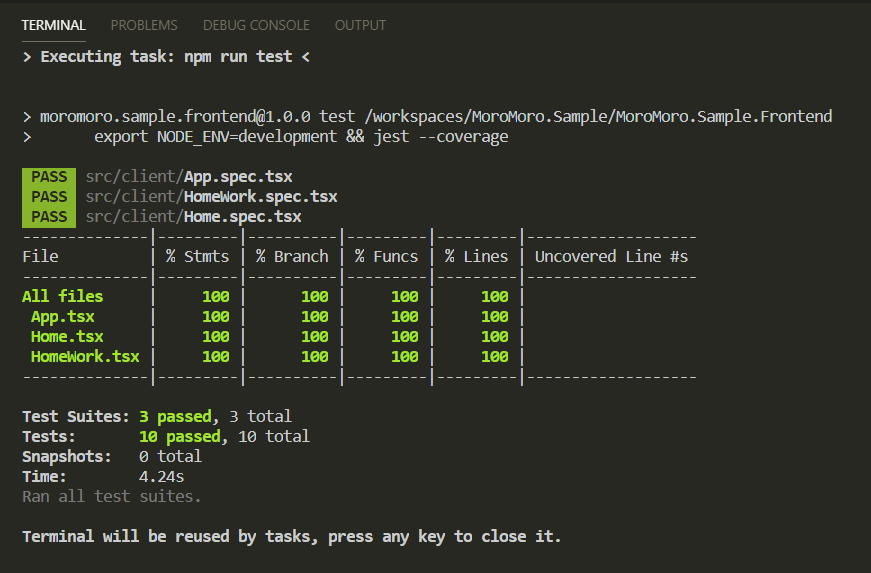Switch to the TERMINAL tab
This screenshot has height=573, width=871.
tap(53, 25)
